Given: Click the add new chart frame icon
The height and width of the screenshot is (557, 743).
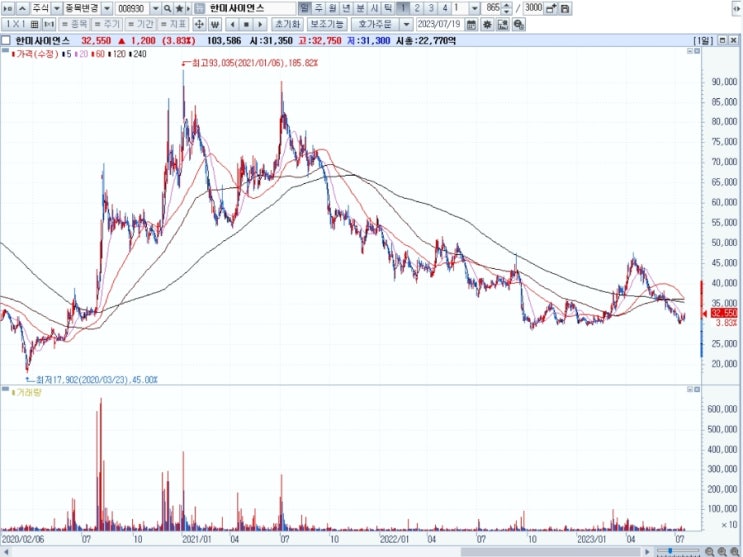Looking at the screenshot, I should [551, 9].
